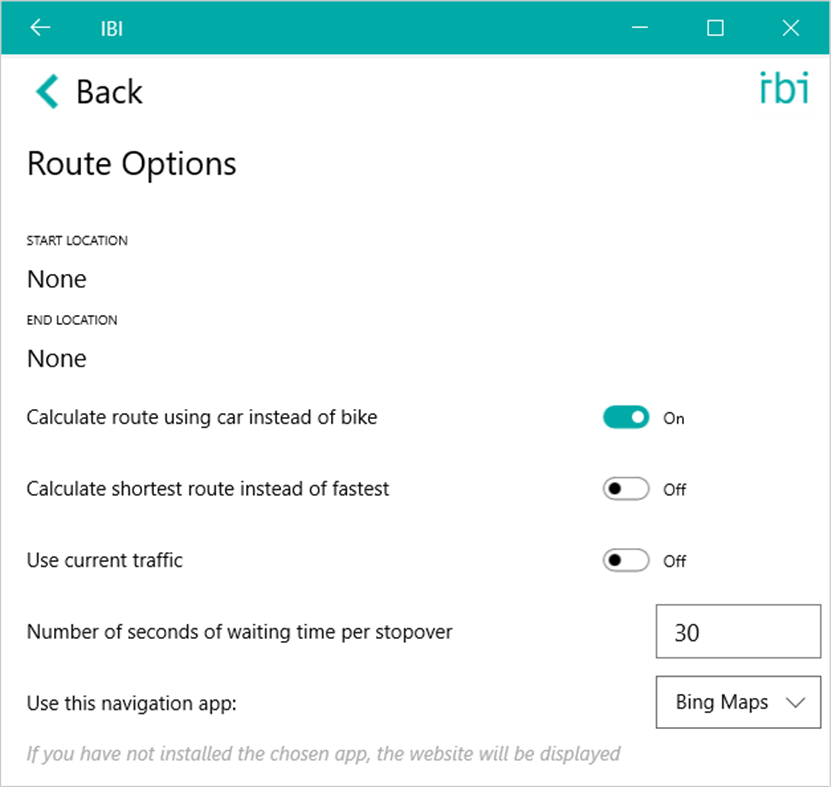Click the IBI title in the title bar

point(112,28)
